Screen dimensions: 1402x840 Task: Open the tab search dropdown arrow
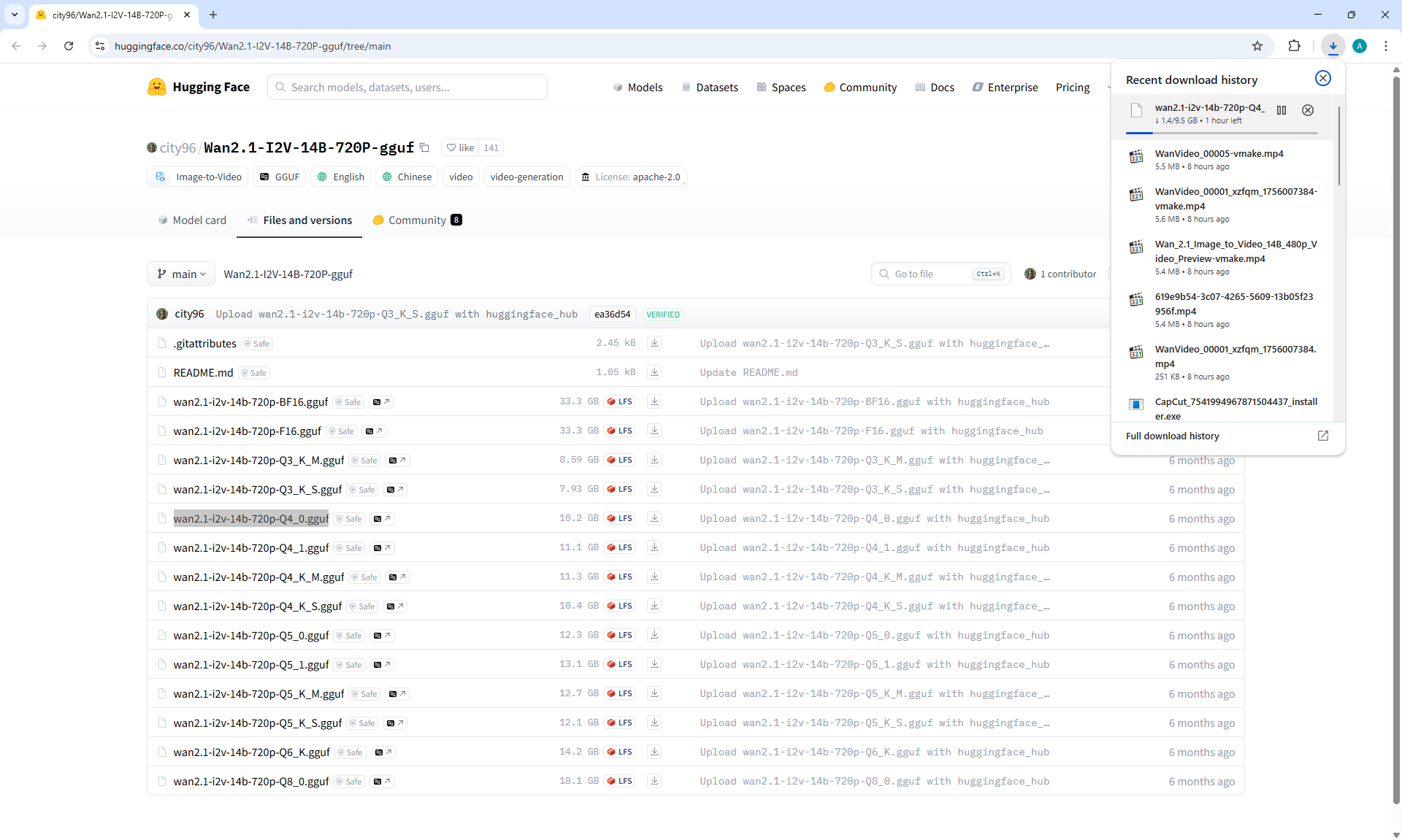click(15, 15)
